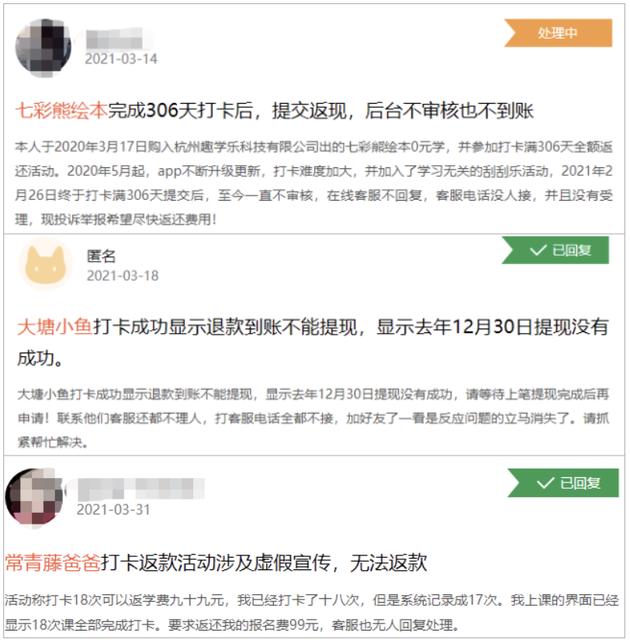Open complaint title about 306天打卡 cashback
Viewport: 630px width, 643px height.
pos(321,110)
